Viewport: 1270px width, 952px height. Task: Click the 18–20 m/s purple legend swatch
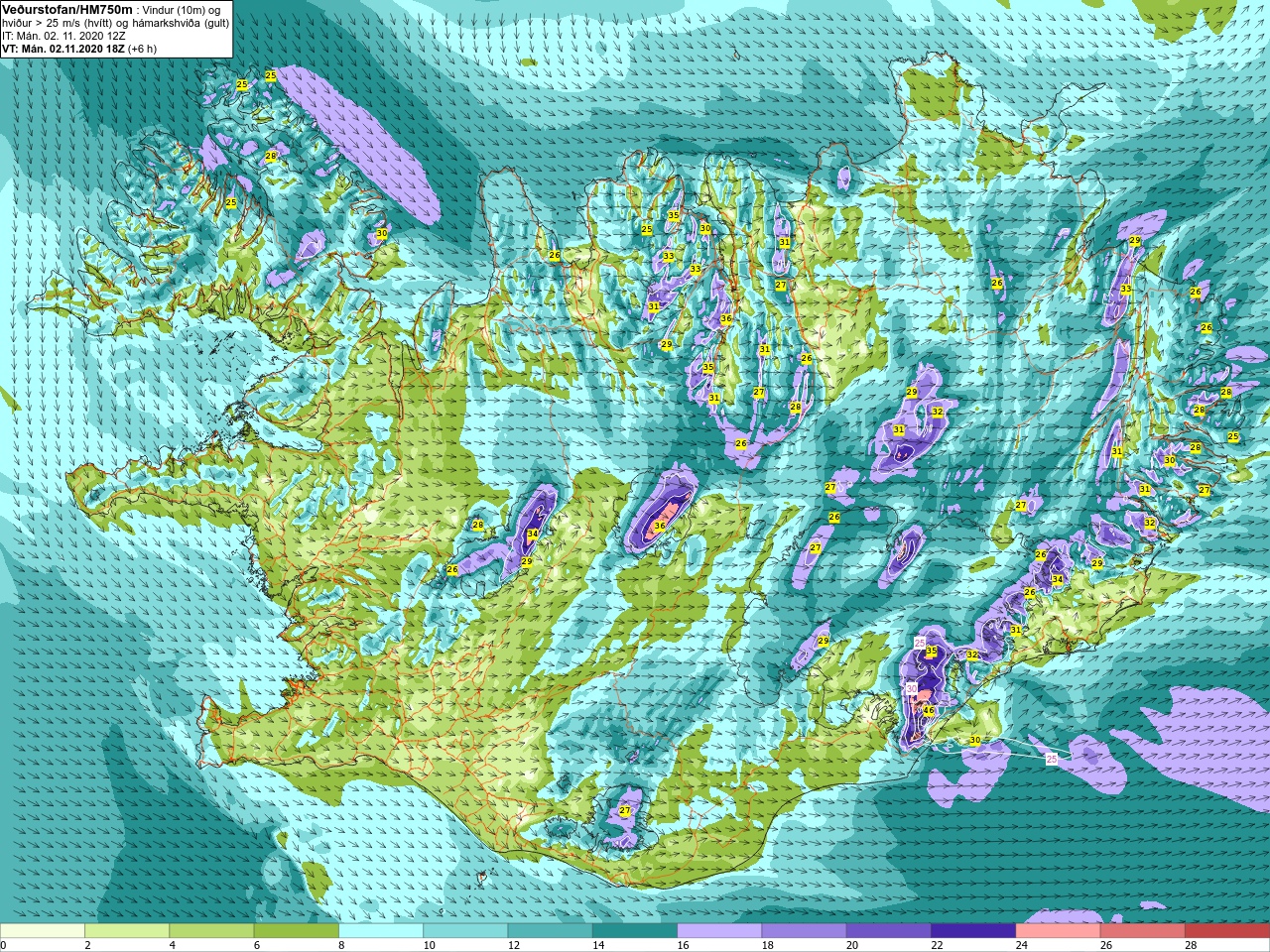[x=805, y=931]
